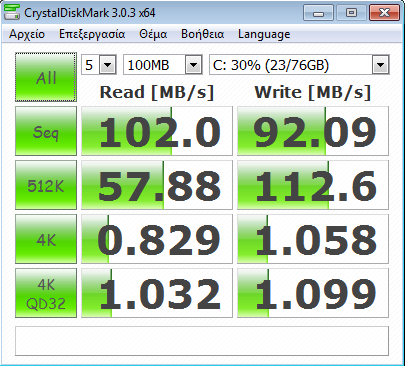Click the 4K write result 1.058
405x366 pixels.
(313, 239)
